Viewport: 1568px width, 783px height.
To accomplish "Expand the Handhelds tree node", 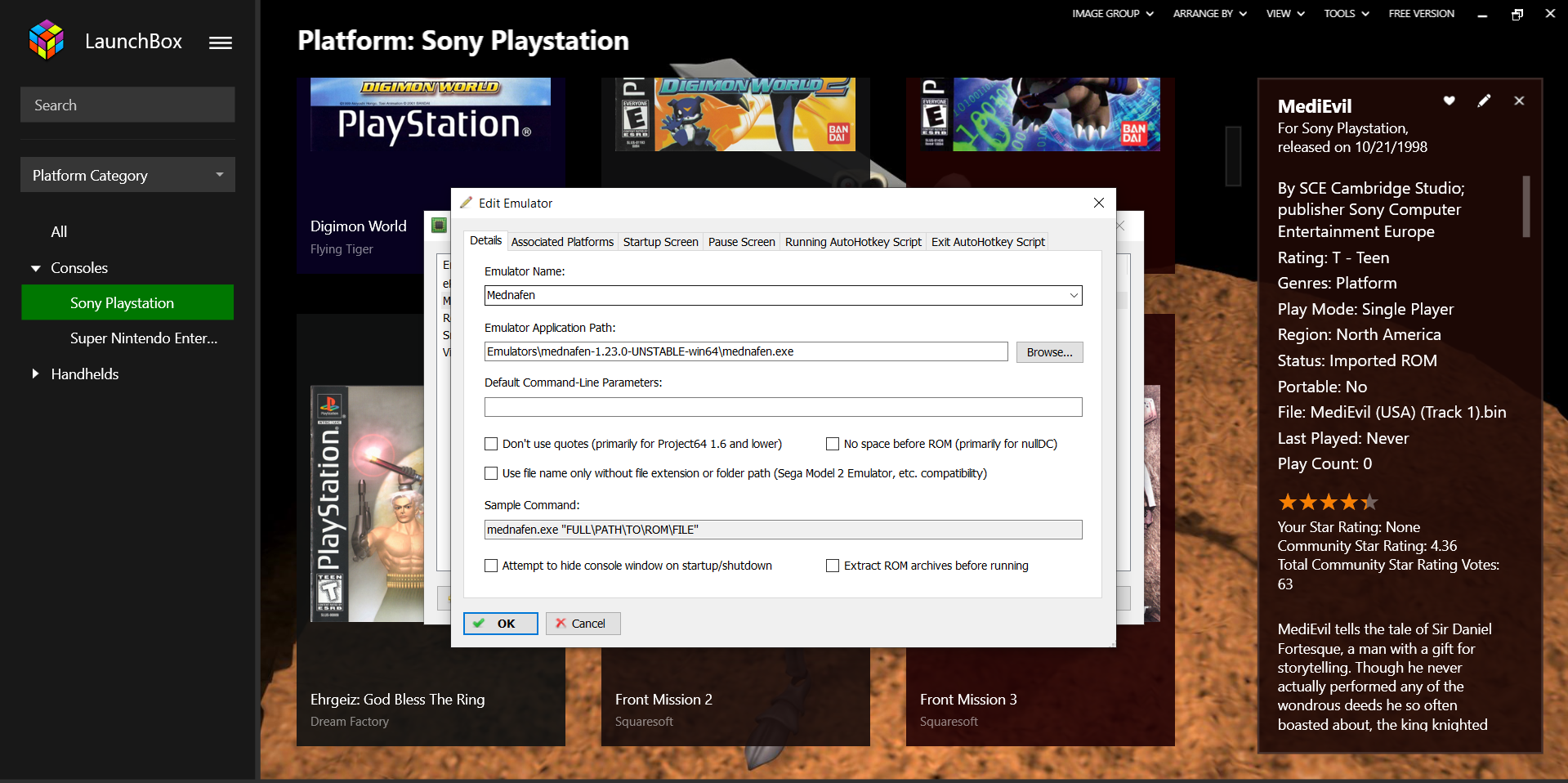I will 35,374.
